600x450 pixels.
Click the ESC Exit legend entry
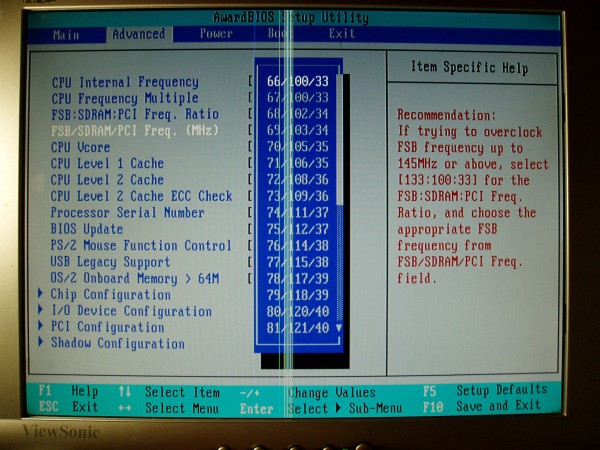click(x=68, y=406)
